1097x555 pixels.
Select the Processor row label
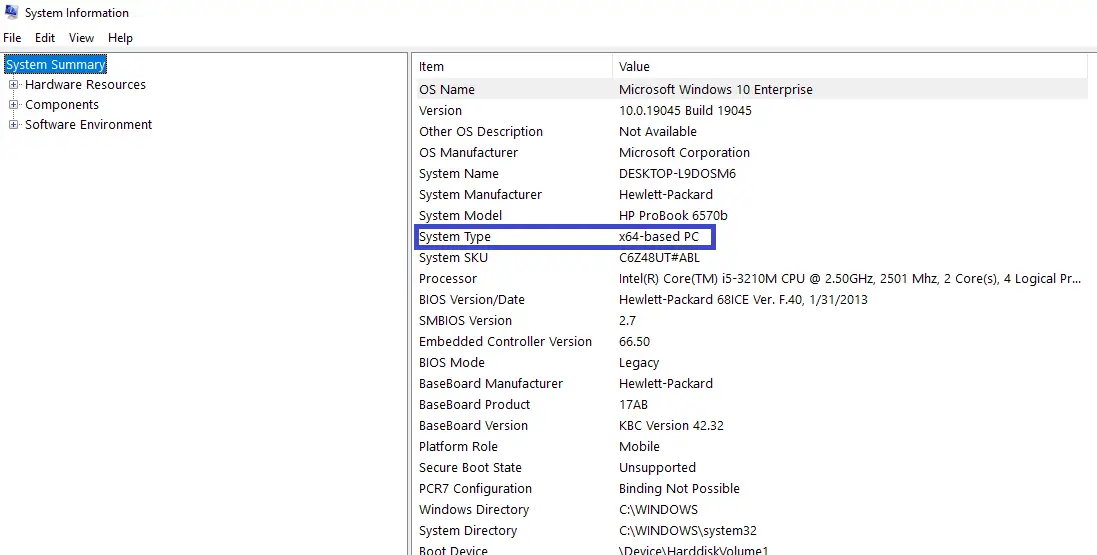[448, 279]
